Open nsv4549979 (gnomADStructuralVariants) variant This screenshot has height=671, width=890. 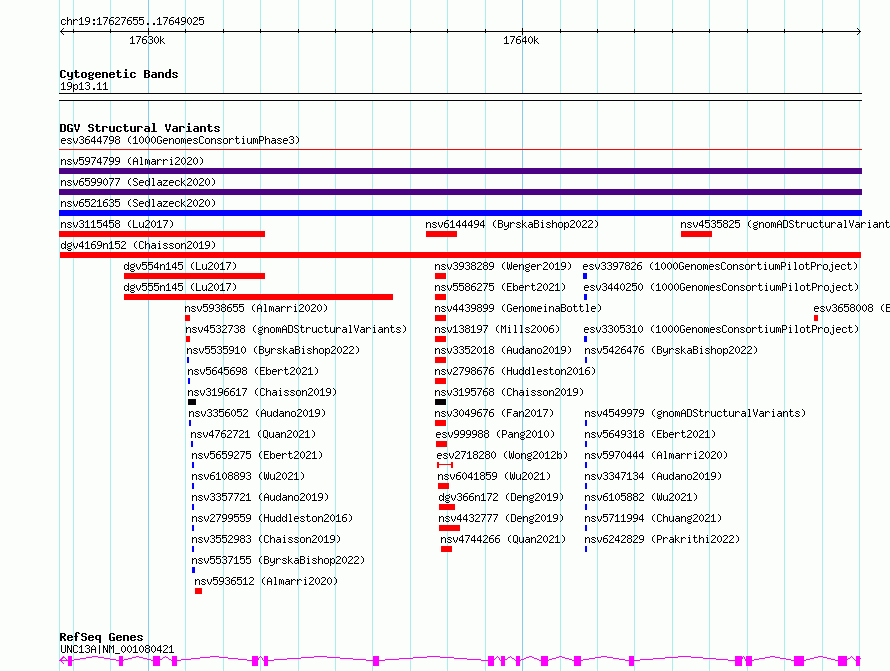pos(695,413)
